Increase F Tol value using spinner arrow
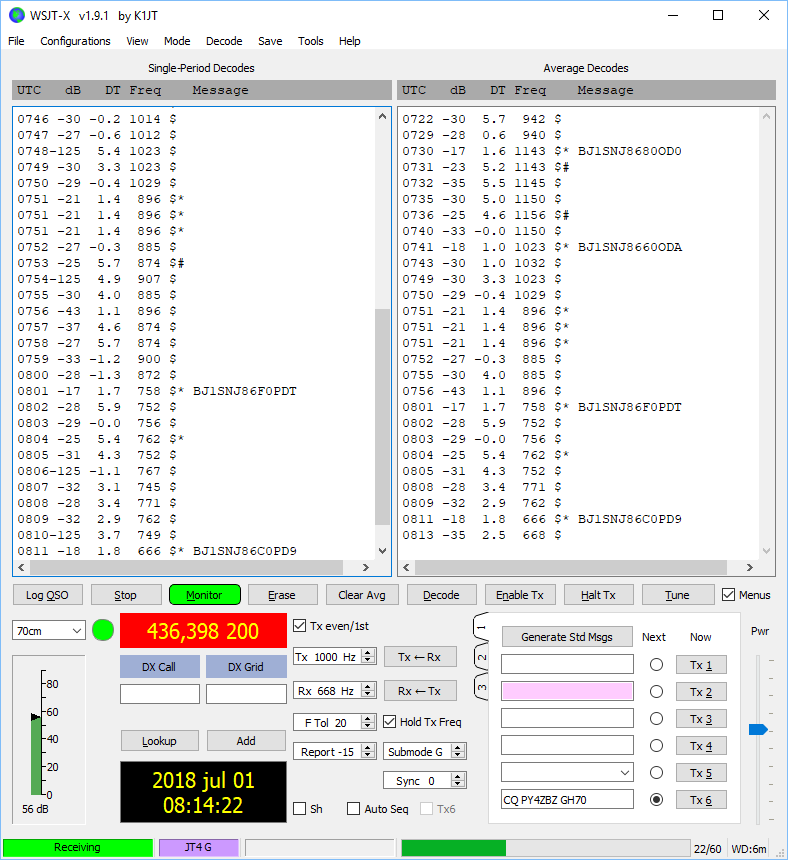The height and width of the screenshot is (860, 788). point(368,718)
